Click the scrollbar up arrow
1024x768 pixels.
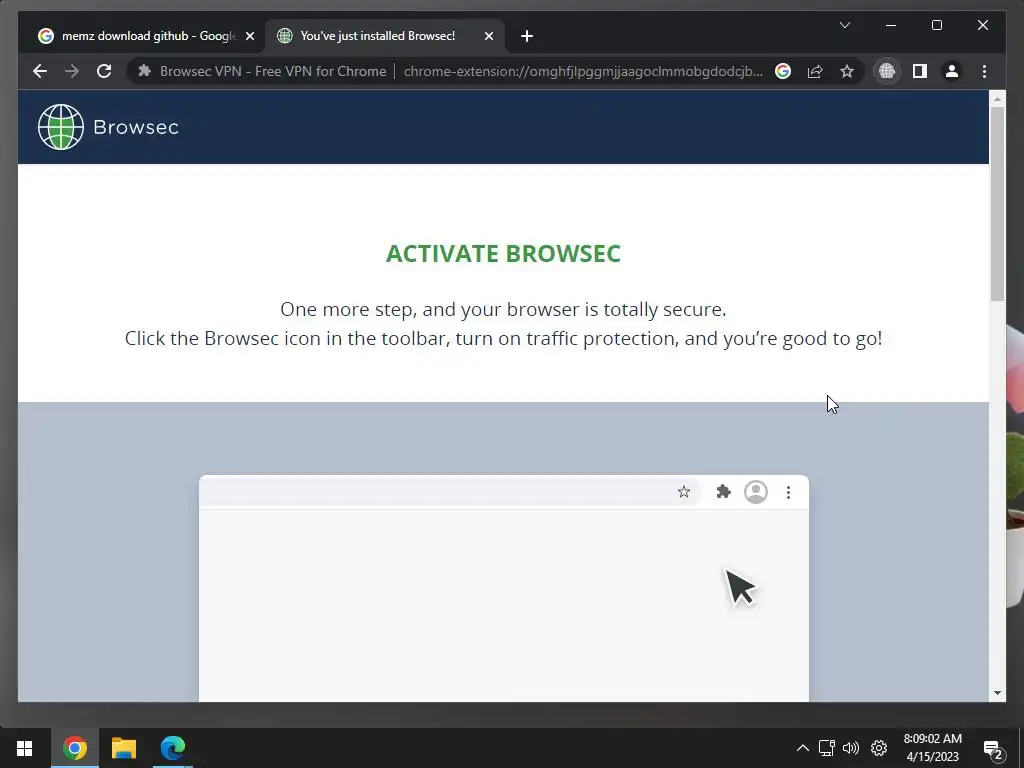(x=997, y=99)
